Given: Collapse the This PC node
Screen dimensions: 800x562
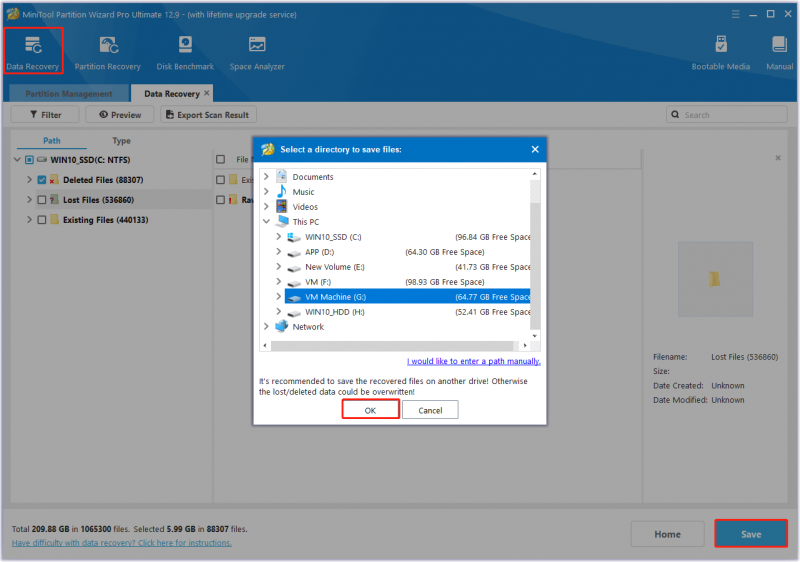Looking at the screenshot, I should (x=266, y=221).
